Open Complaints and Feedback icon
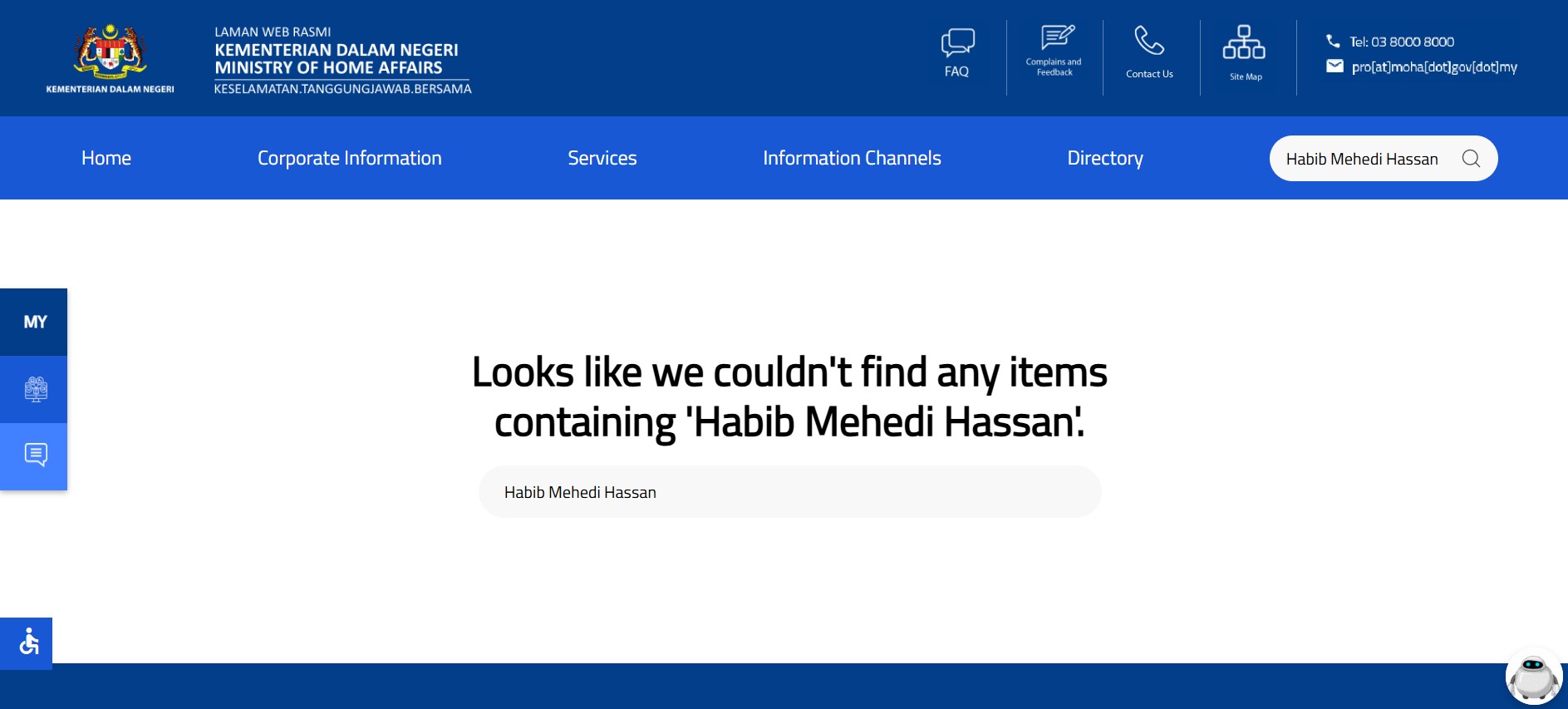1568x709 pixels. pos(1056,38)
